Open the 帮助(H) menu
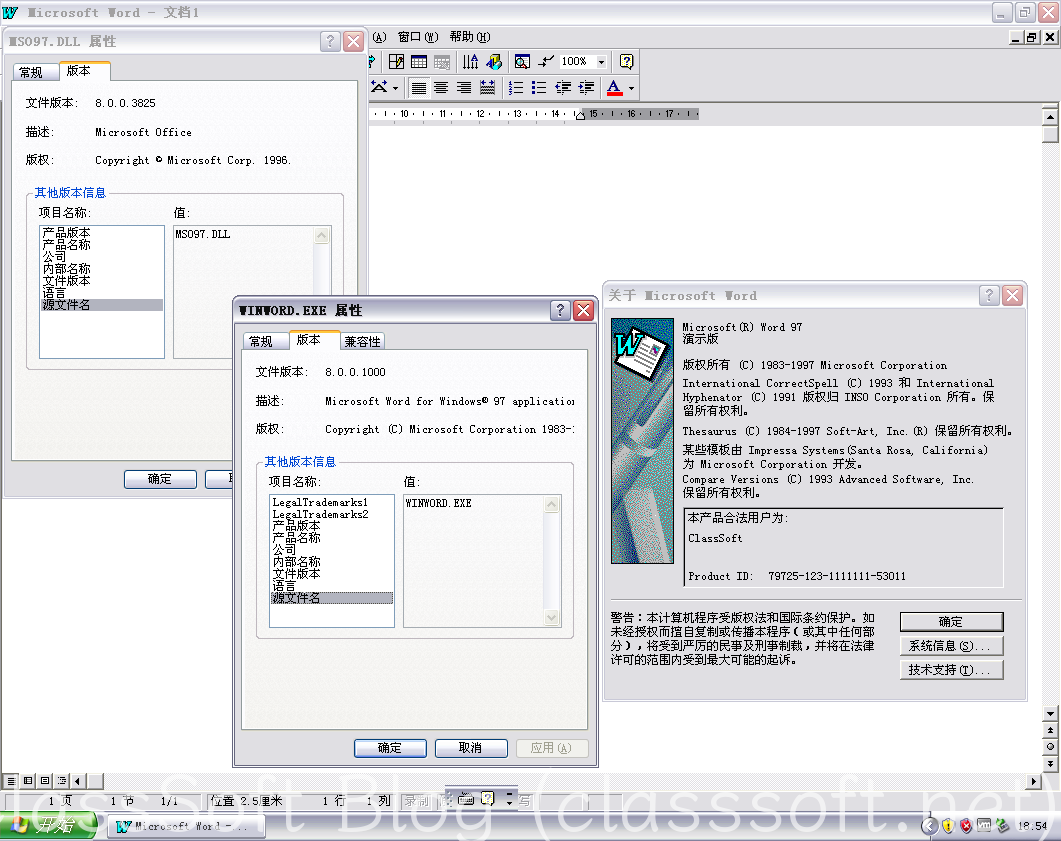Image resolution: width=1061 pixels, height=841 pixels. [469, 37]
